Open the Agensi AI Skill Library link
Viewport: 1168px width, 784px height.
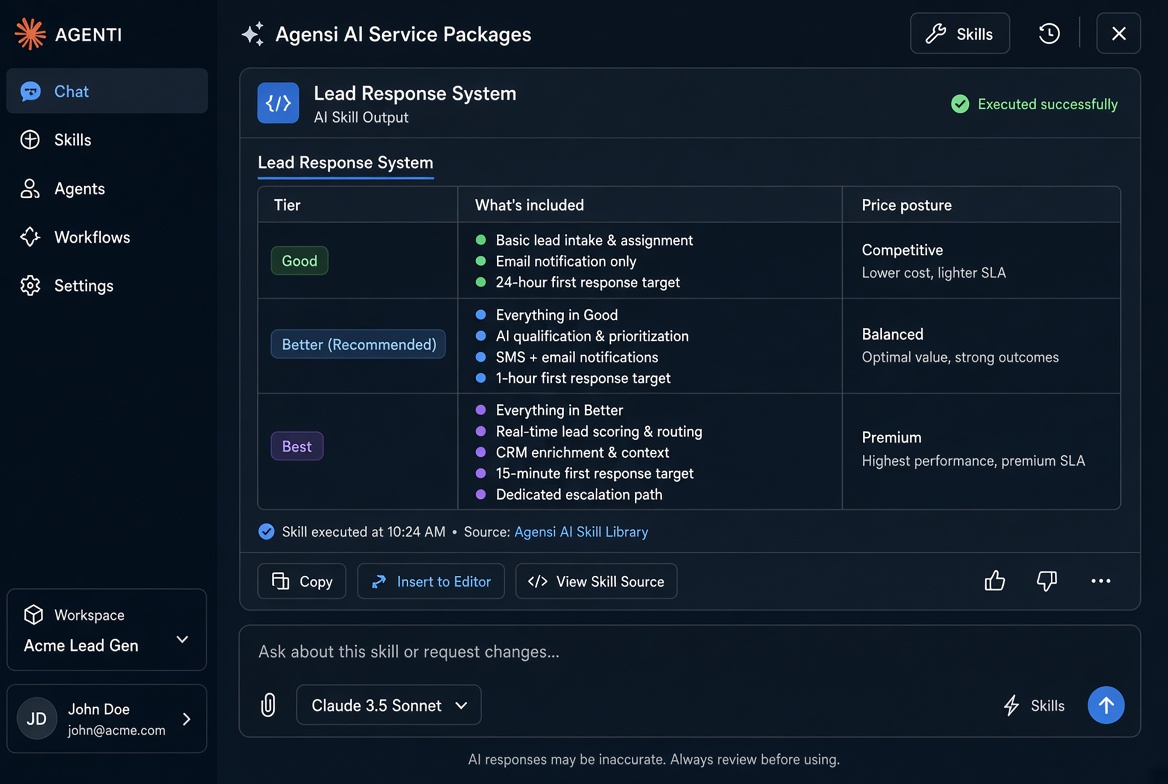click(581, 532)
